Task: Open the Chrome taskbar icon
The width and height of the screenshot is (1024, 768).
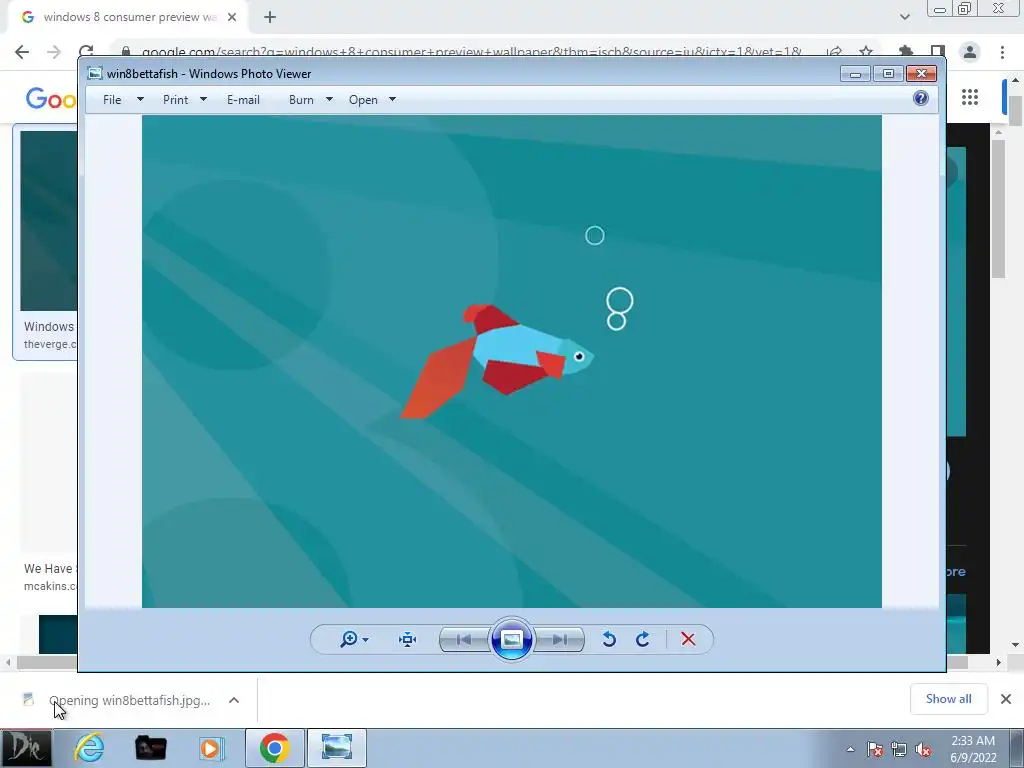Action: click(x=274, y=748)
